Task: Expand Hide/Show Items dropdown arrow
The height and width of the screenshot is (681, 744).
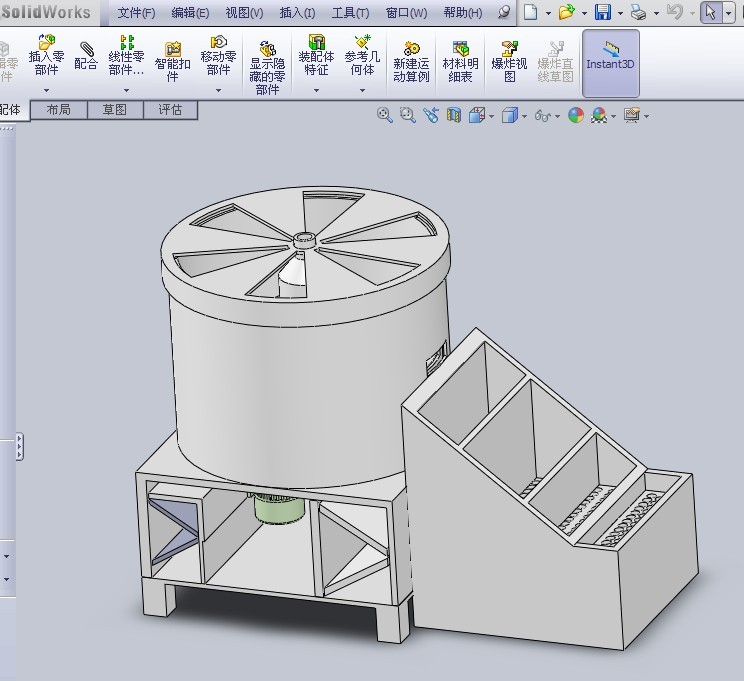Action: [x=558, y=116]
